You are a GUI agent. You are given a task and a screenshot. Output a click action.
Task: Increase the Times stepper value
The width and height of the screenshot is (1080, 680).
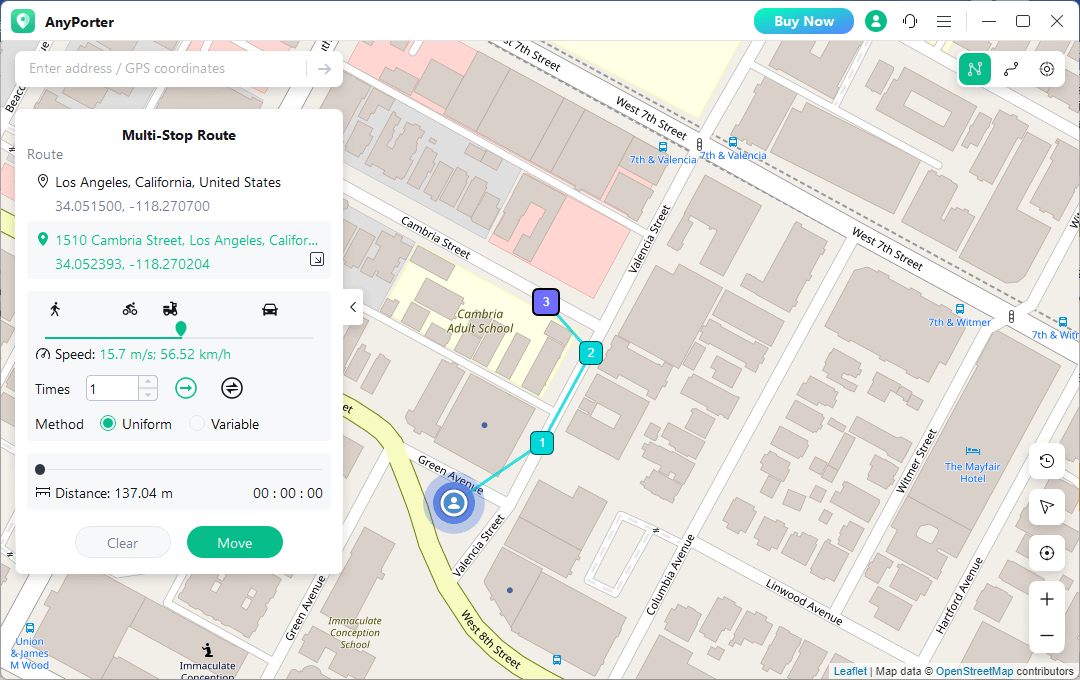click(148, 382)
